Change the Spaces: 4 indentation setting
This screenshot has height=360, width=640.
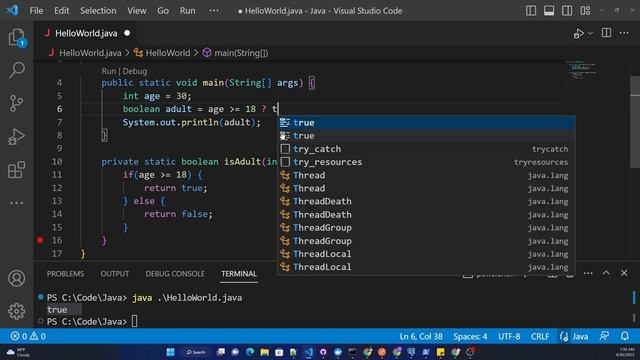coord(470,336)
